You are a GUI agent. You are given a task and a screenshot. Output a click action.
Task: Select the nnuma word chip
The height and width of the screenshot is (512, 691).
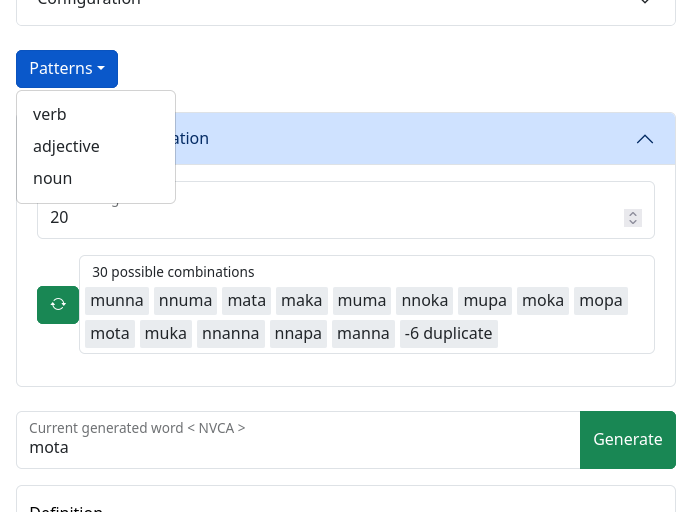185,301
